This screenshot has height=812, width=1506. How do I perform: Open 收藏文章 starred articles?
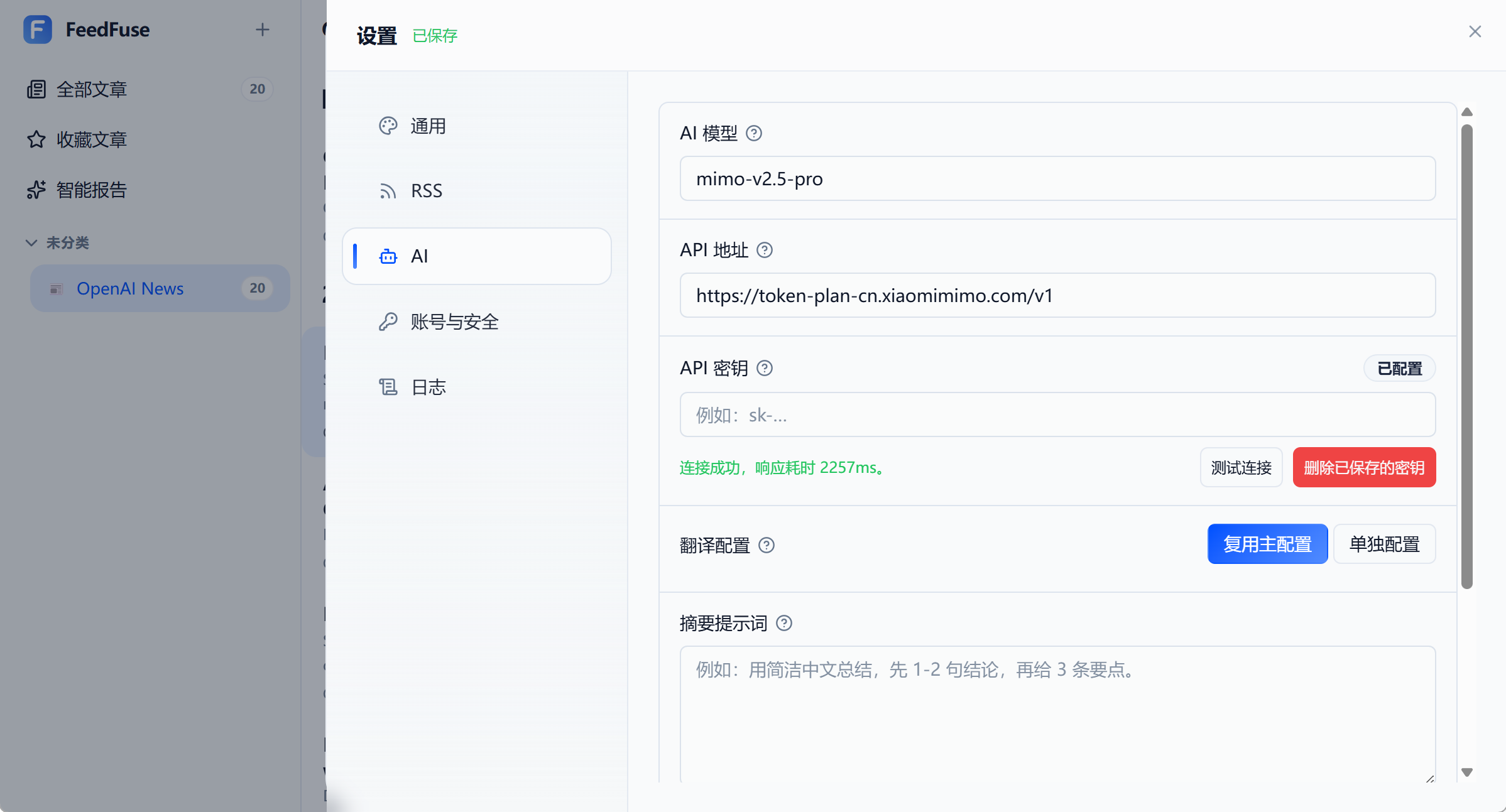coord(150,139)
